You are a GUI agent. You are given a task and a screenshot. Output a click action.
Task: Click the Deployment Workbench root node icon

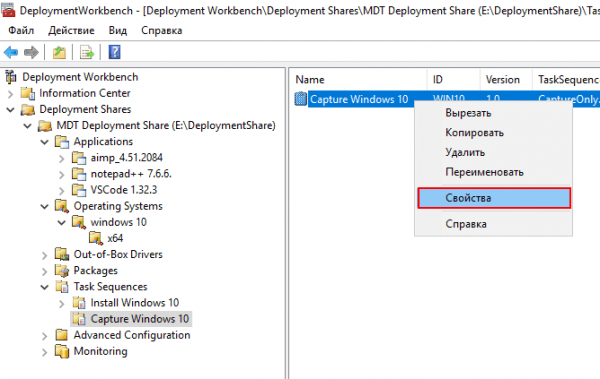[x=11, y=77]
